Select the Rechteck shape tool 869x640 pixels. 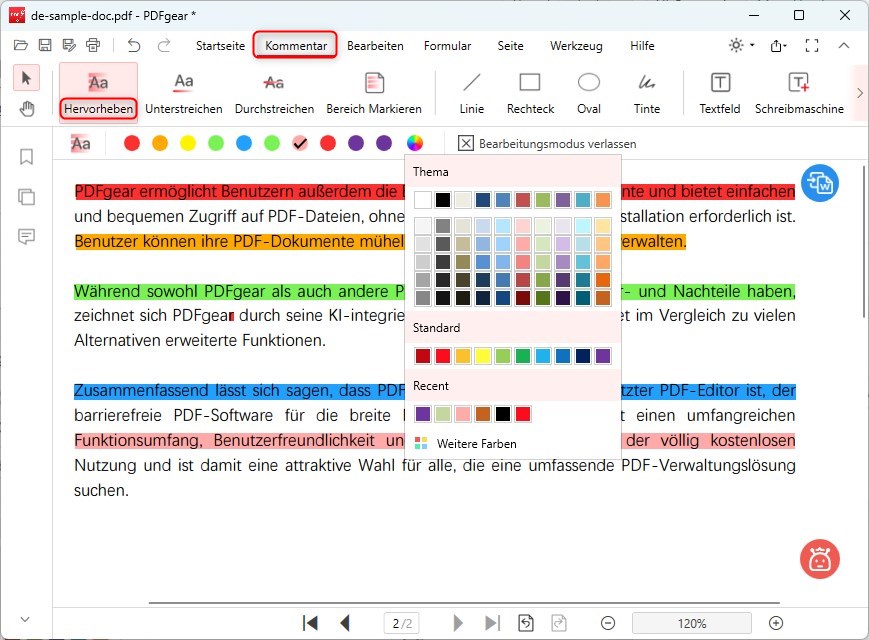[530, 93]
